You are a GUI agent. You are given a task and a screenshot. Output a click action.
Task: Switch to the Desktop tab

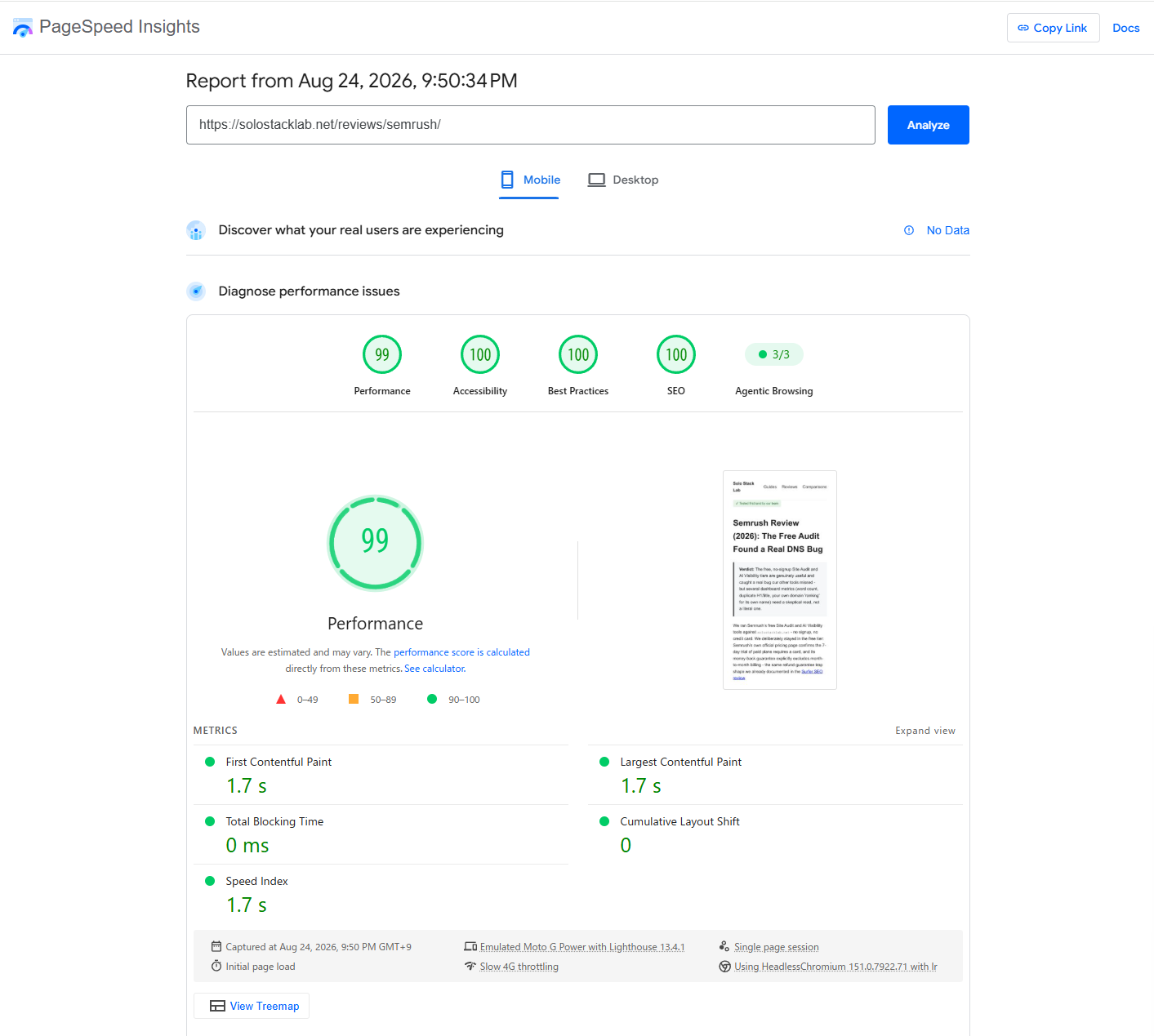pos(623,180)
